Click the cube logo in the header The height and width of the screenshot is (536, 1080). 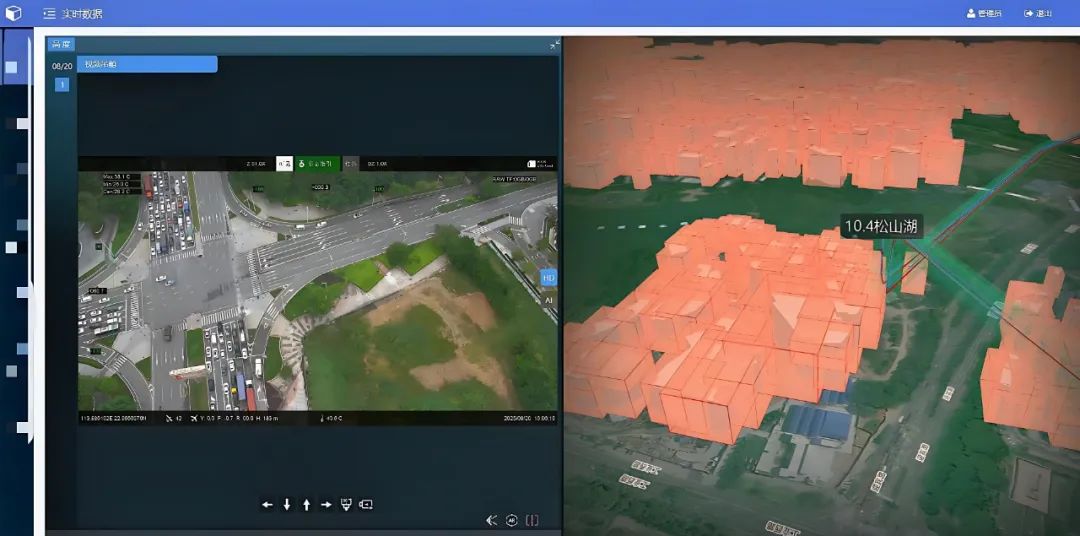(x=13, y=13)
